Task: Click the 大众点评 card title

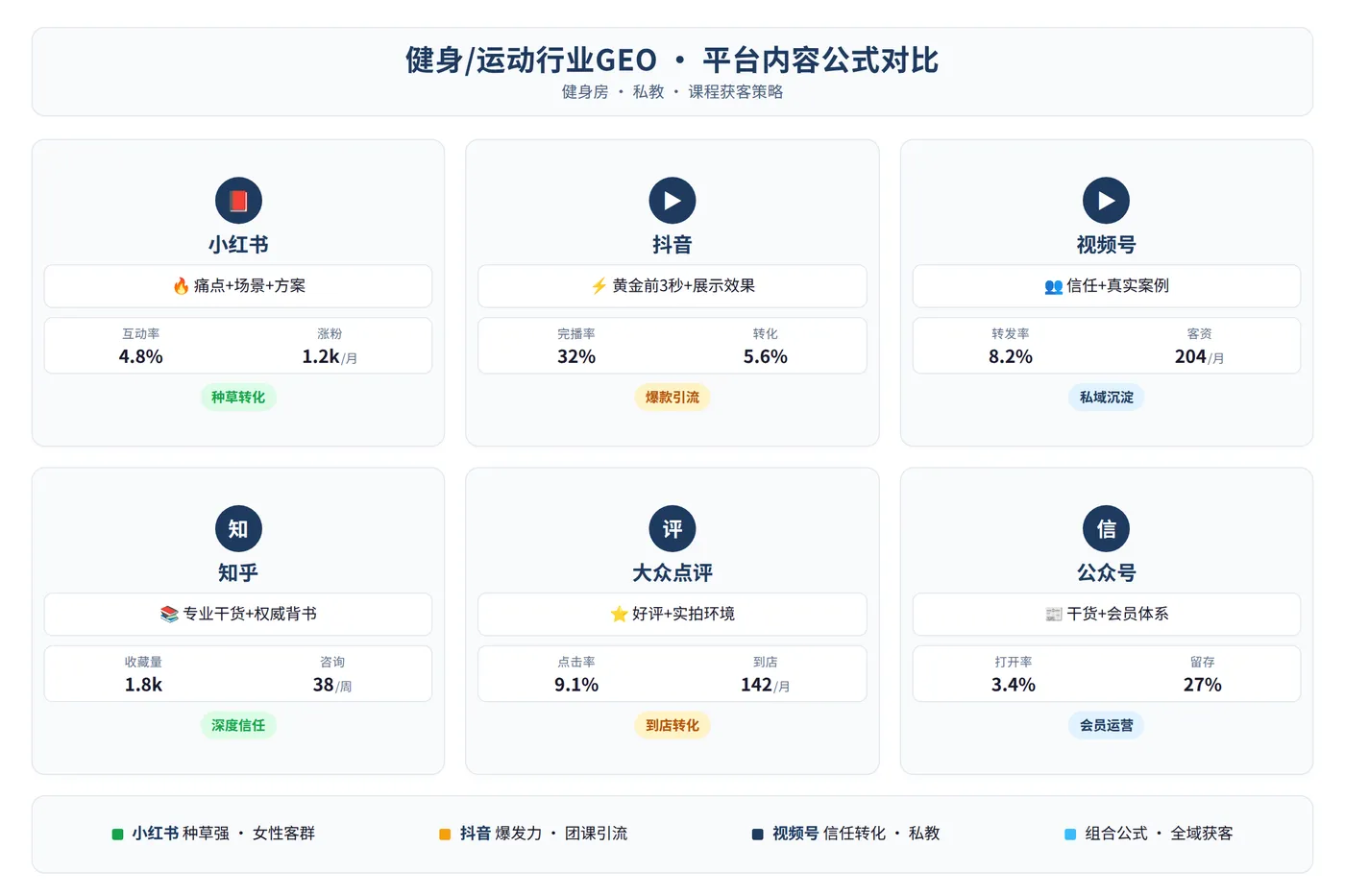Action: (672, 573)
